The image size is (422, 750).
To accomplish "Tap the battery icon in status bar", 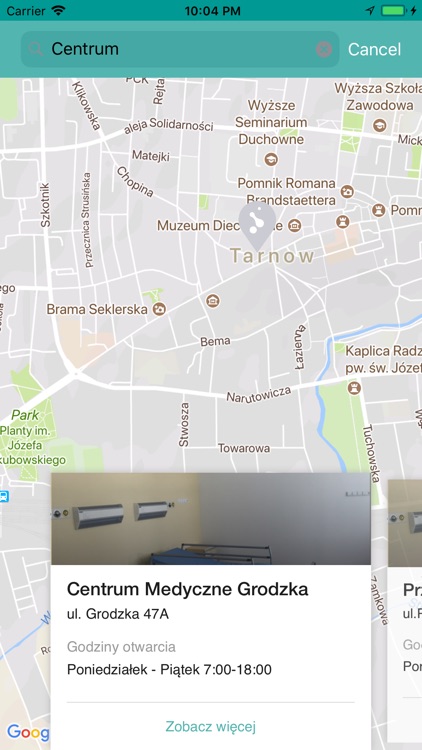I will tap(393, 11).
